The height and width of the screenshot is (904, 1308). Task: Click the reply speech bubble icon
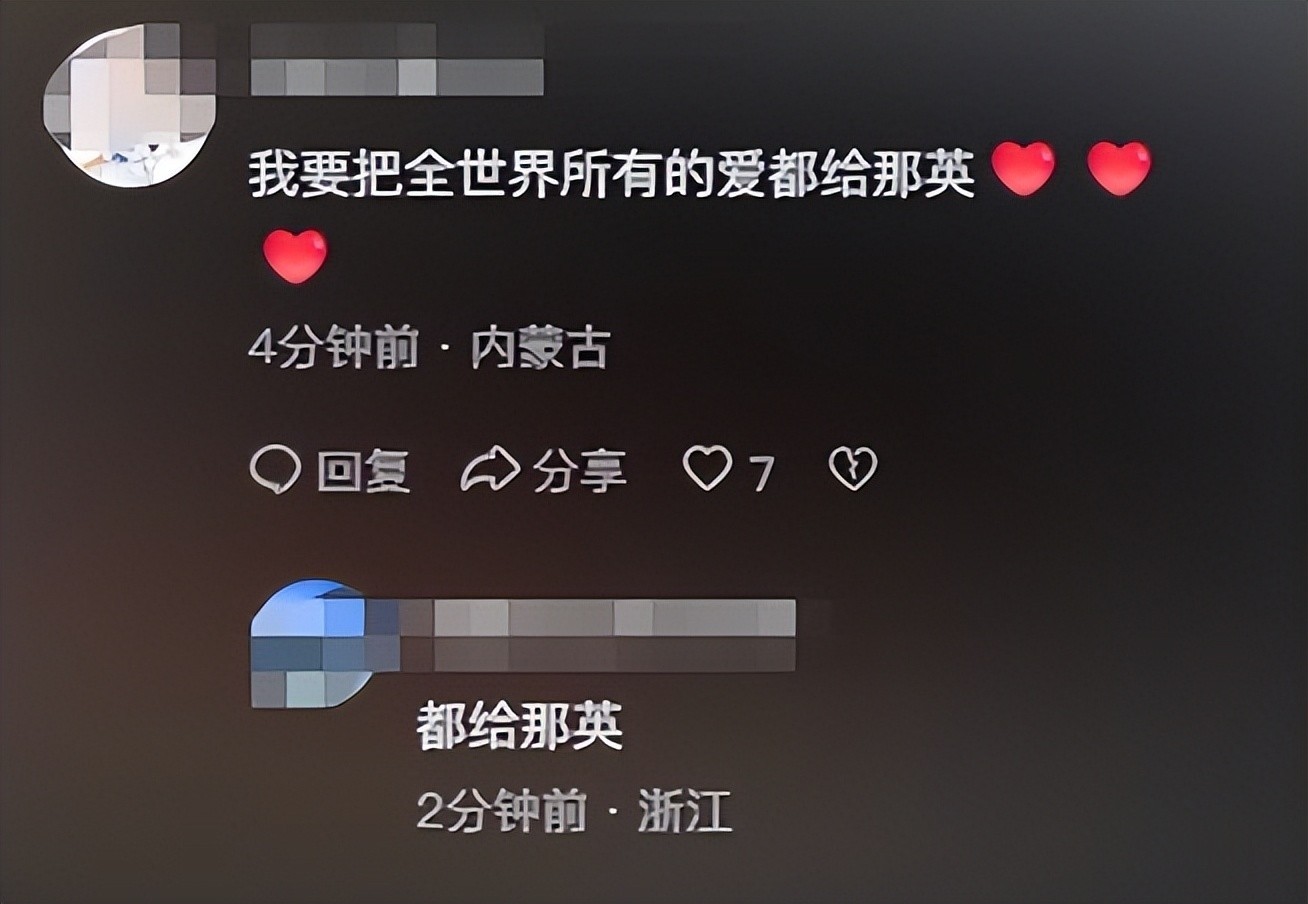point(275,469)
